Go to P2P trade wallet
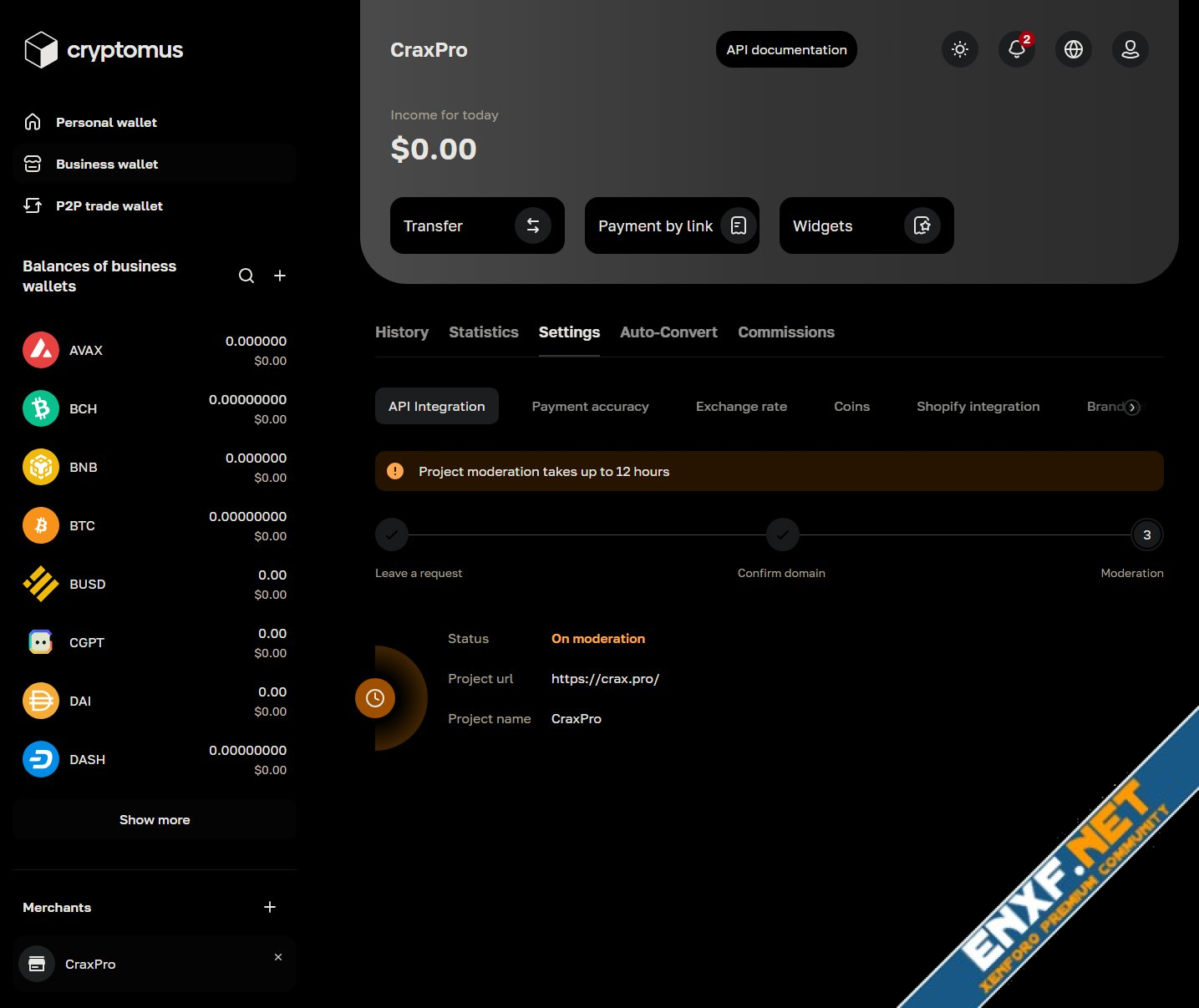Image resolution: width=1199 pixels, height=1008 pixels. coord(109,206)
